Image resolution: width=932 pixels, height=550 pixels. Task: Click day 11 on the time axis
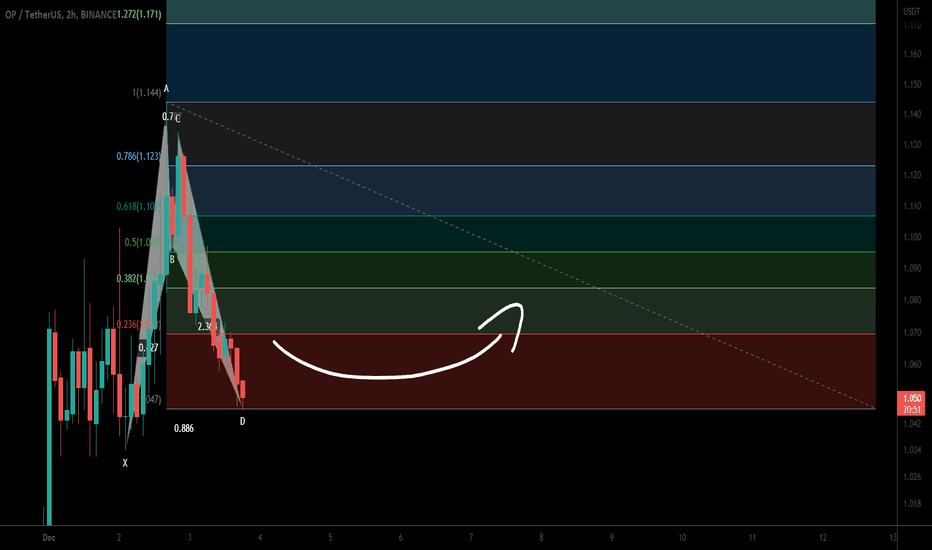752,538
